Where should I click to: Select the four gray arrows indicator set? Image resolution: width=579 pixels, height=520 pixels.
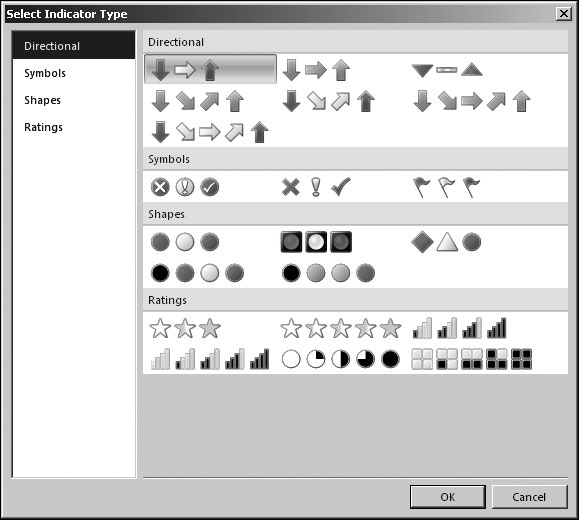coord(198,101)
